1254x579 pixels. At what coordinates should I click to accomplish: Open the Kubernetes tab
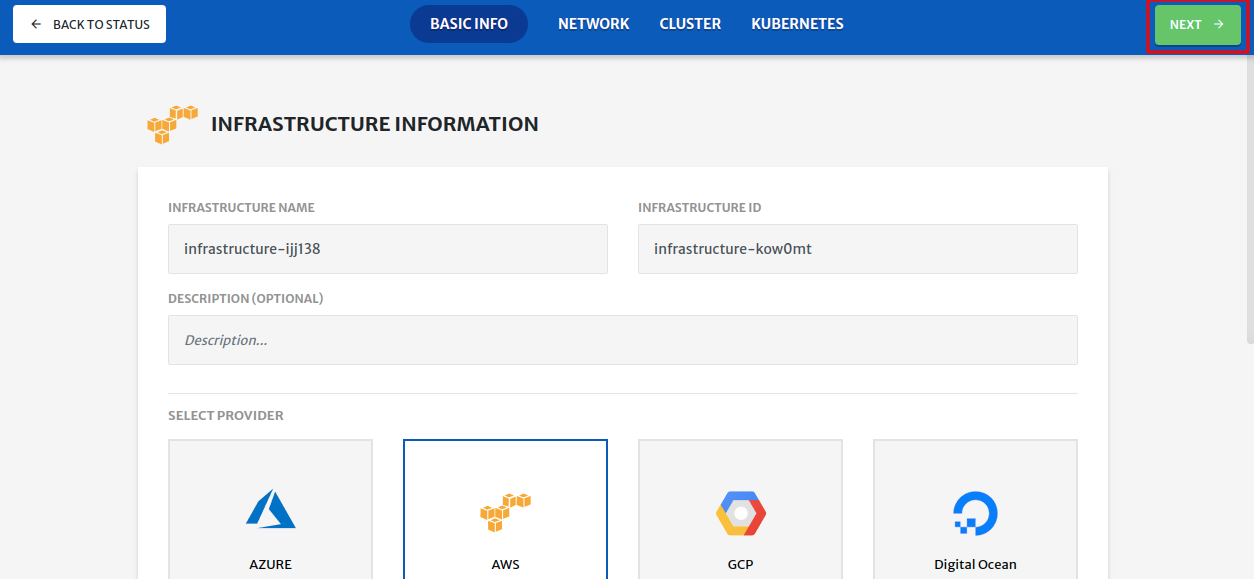point(797,24)
